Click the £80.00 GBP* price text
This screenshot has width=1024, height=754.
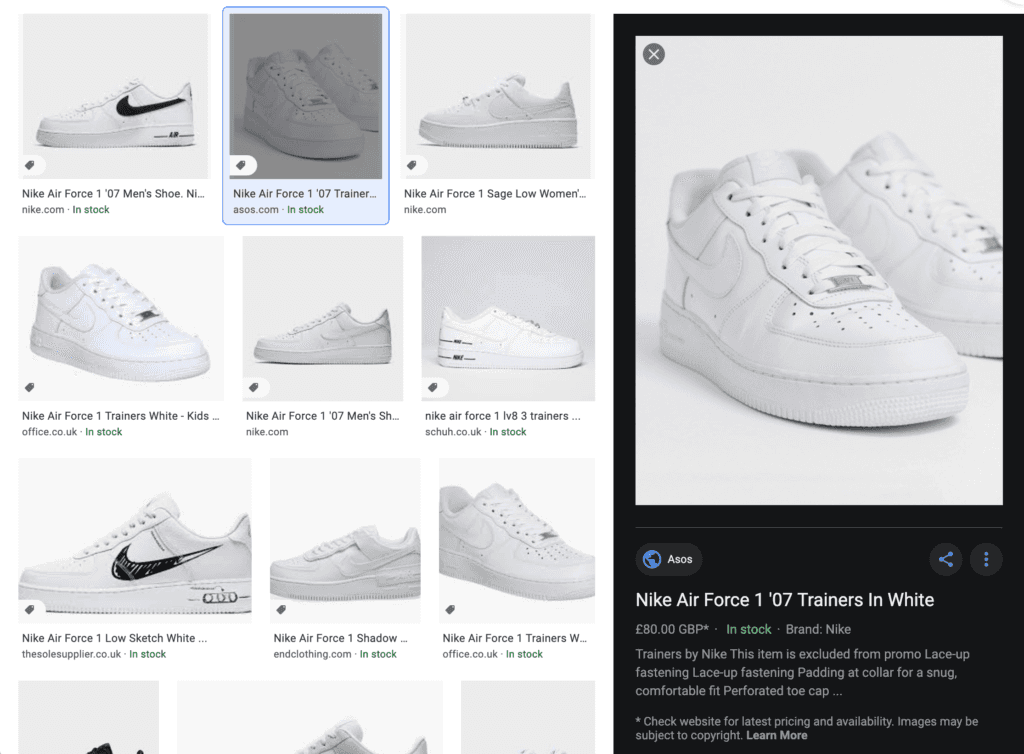click(x=672, y=629)
